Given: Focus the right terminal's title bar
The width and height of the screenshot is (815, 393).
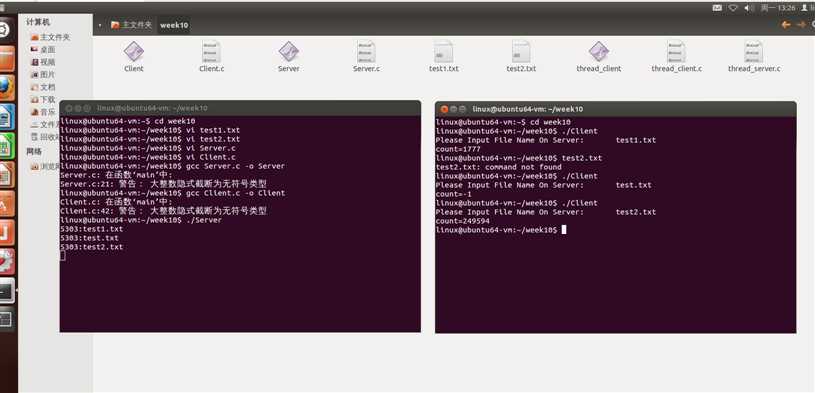Looking at the screenshot, I should [x=615, y=109].
